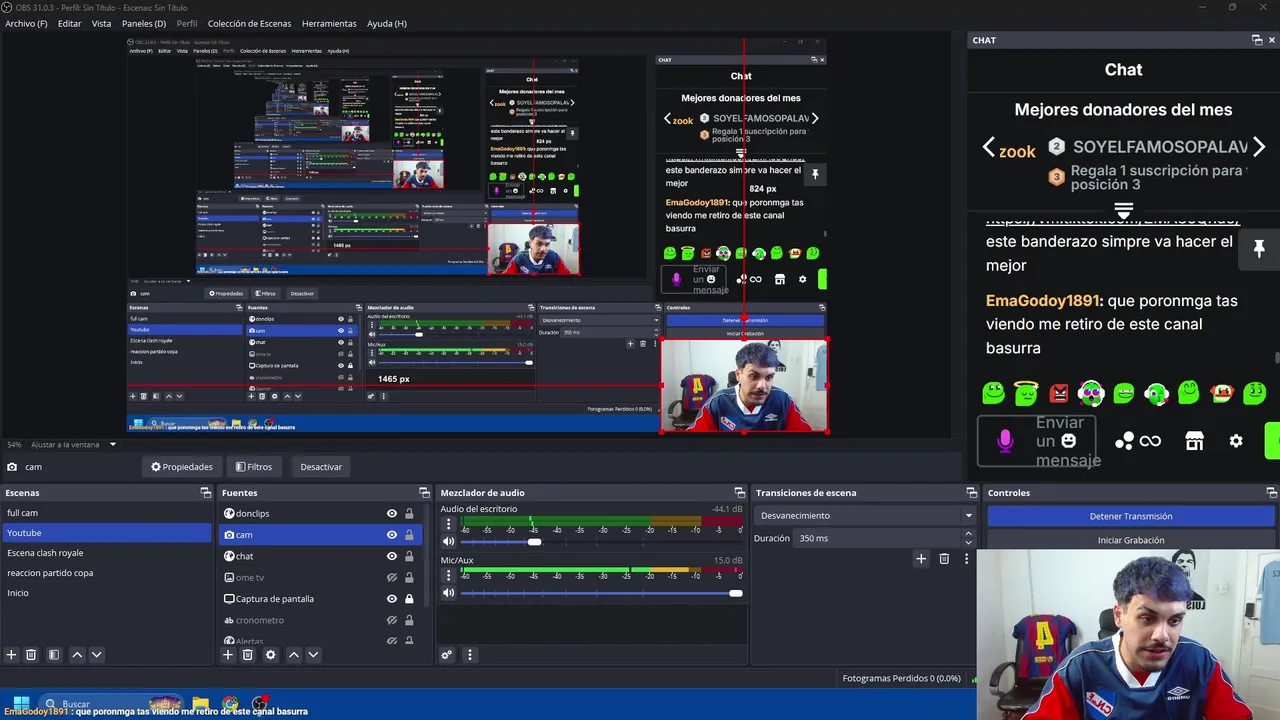This screenshot has width=1280, height=720.
Task: Move selected scene up
Action: (77, 655)
